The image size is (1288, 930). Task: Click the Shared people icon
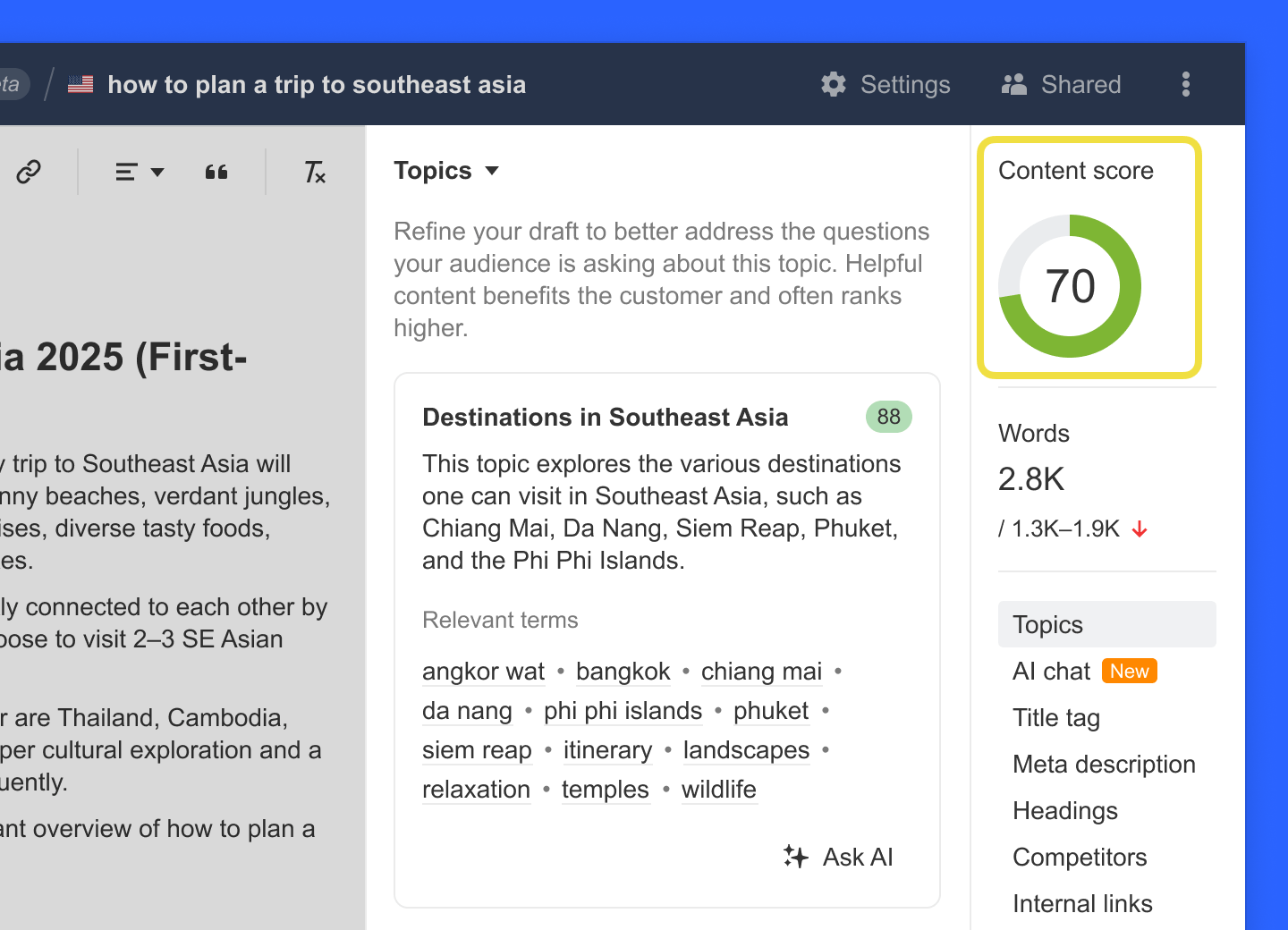tap(1014, 84)
